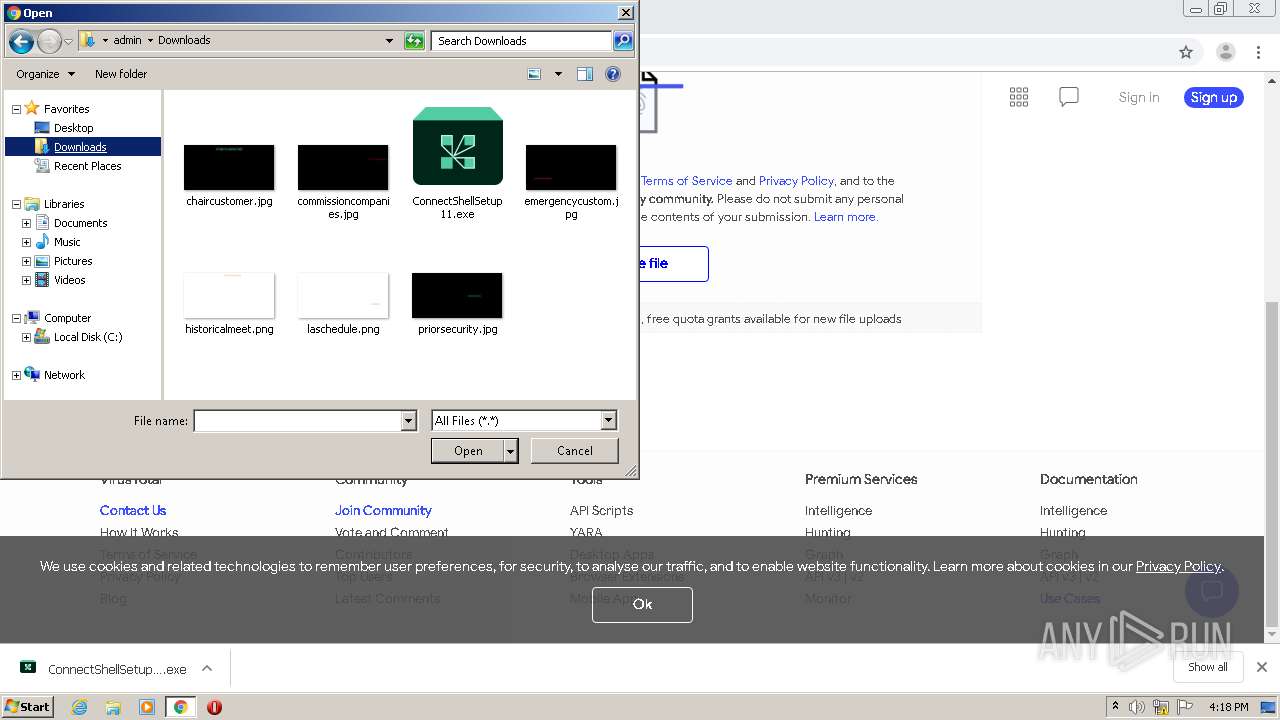This screenshot has height=720, width=1280.
Task: Expand the Music library
Action: (26, 242)
